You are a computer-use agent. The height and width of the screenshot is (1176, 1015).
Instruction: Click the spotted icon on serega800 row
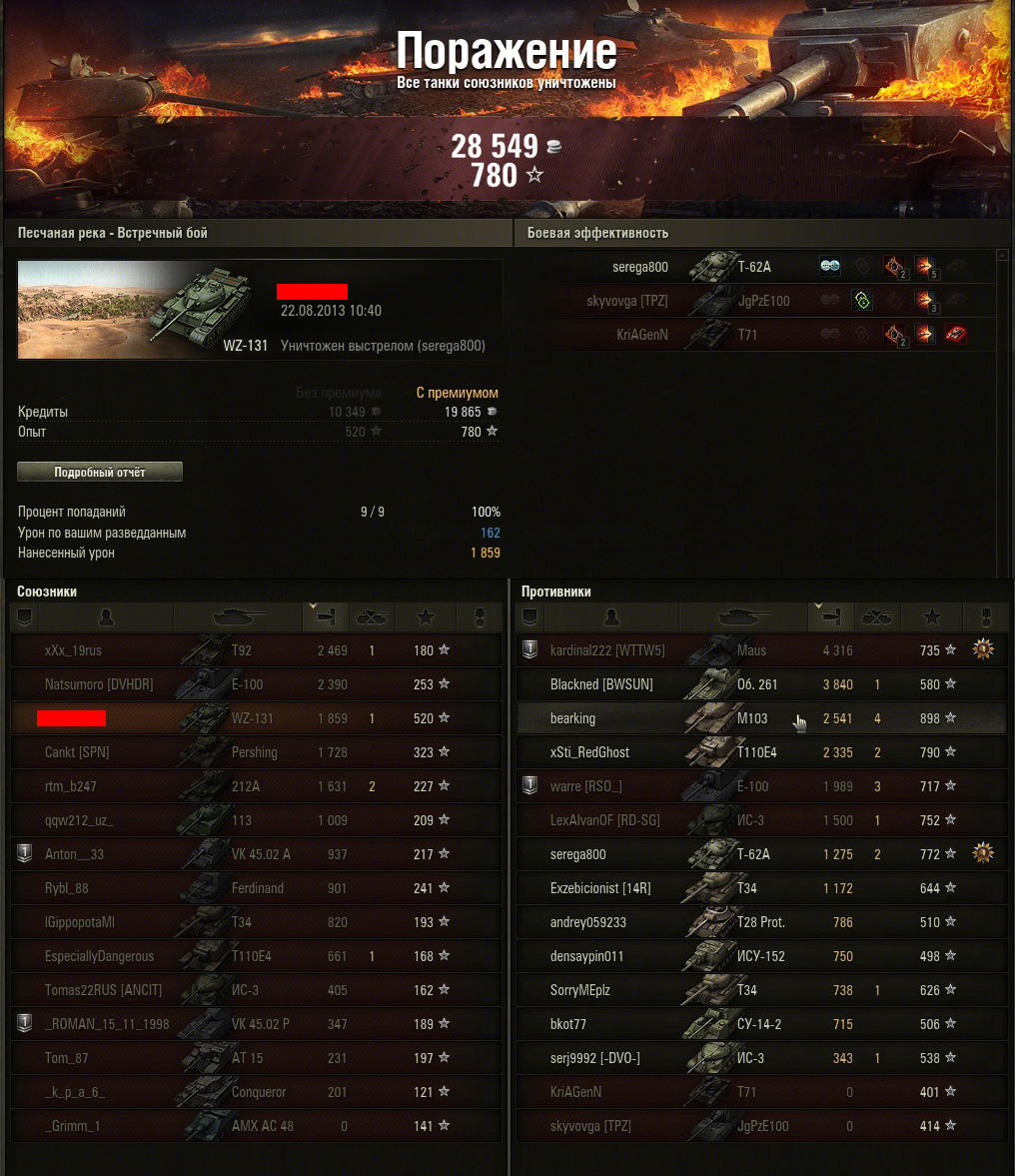click(x=830, y=266)
